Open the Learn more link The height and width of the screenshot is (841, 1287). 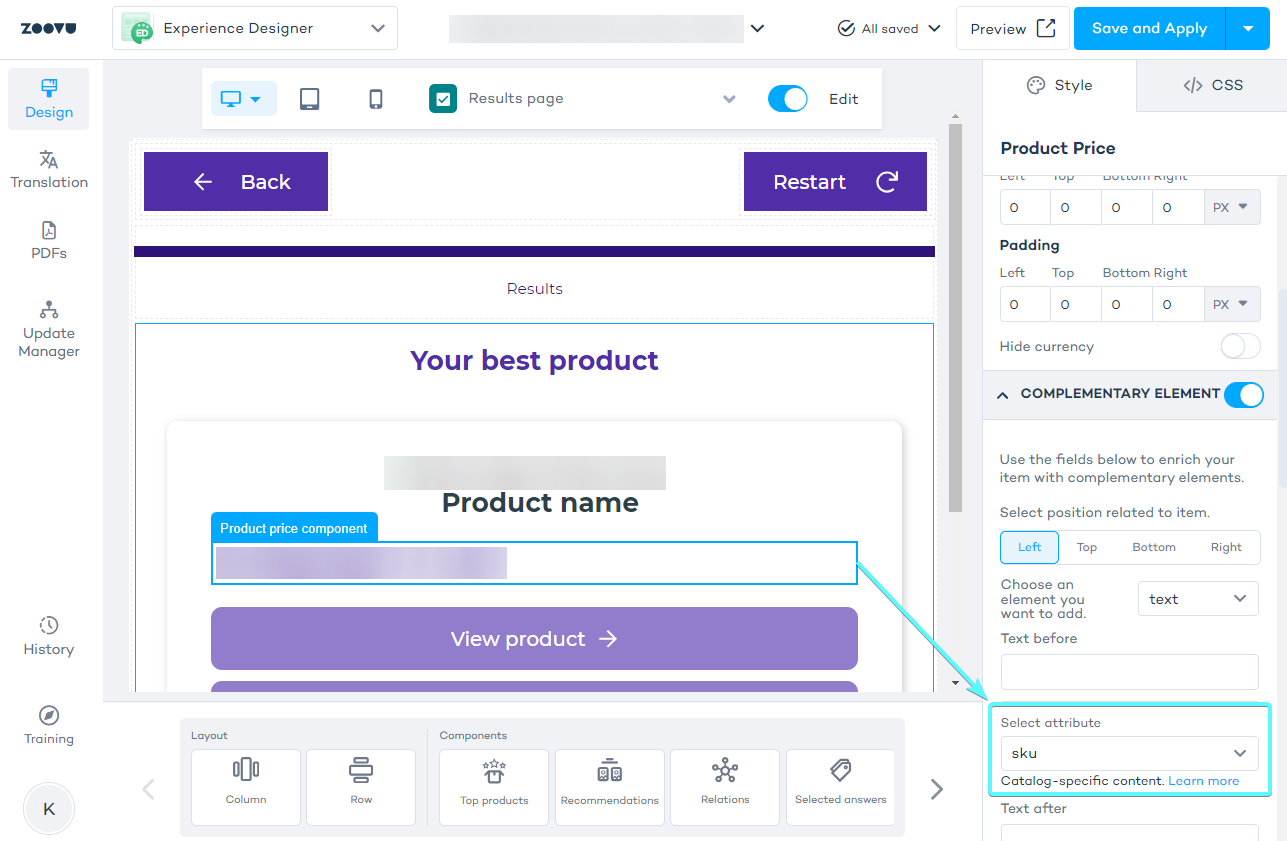tap(1204, 781)
